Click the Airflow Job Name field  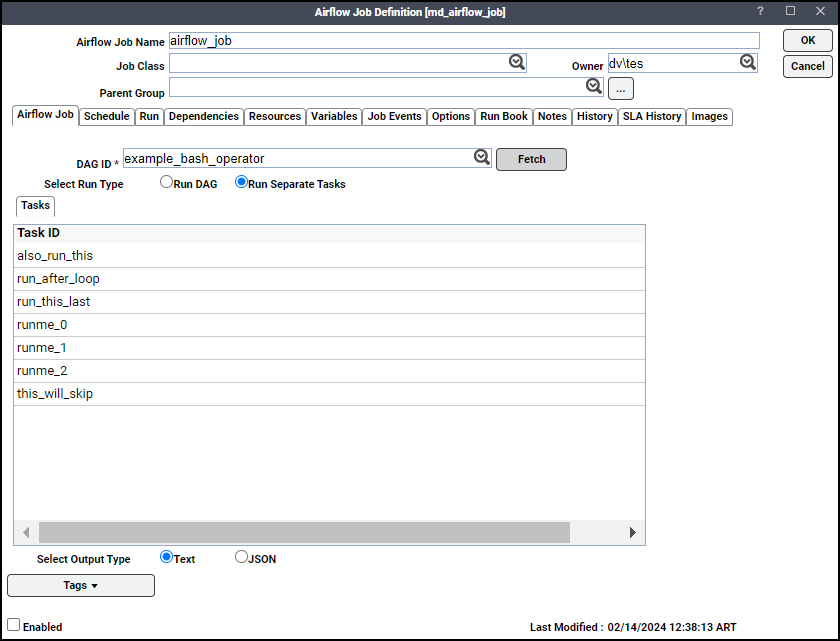click(x=464, y=41)
